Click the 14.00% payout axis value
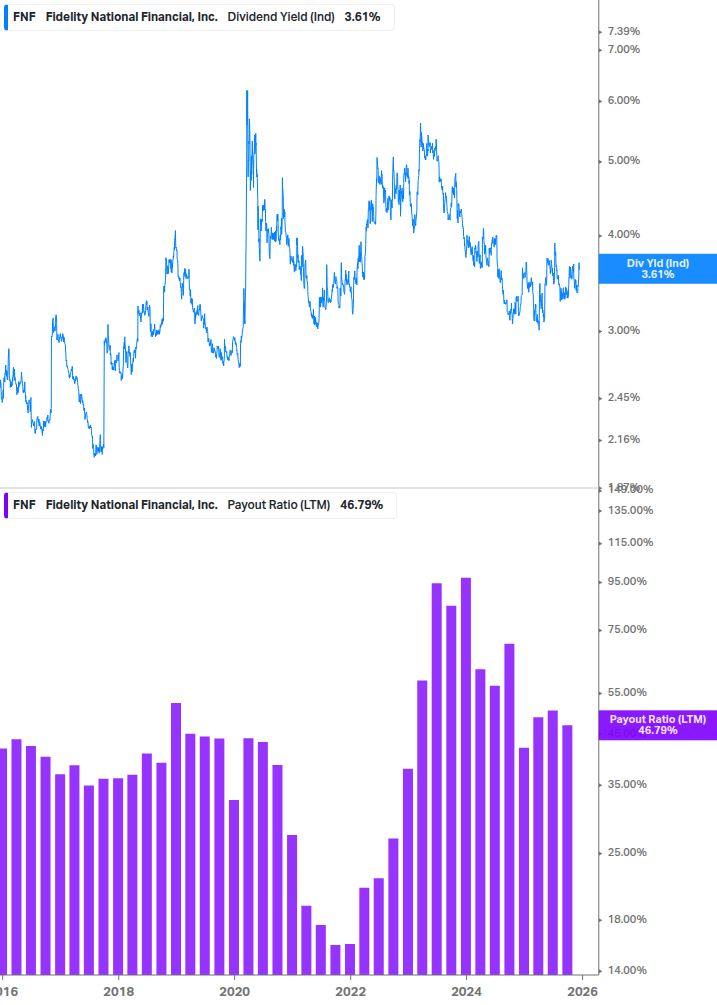Viewport: 717px width, 1005px height. (627, 970)
